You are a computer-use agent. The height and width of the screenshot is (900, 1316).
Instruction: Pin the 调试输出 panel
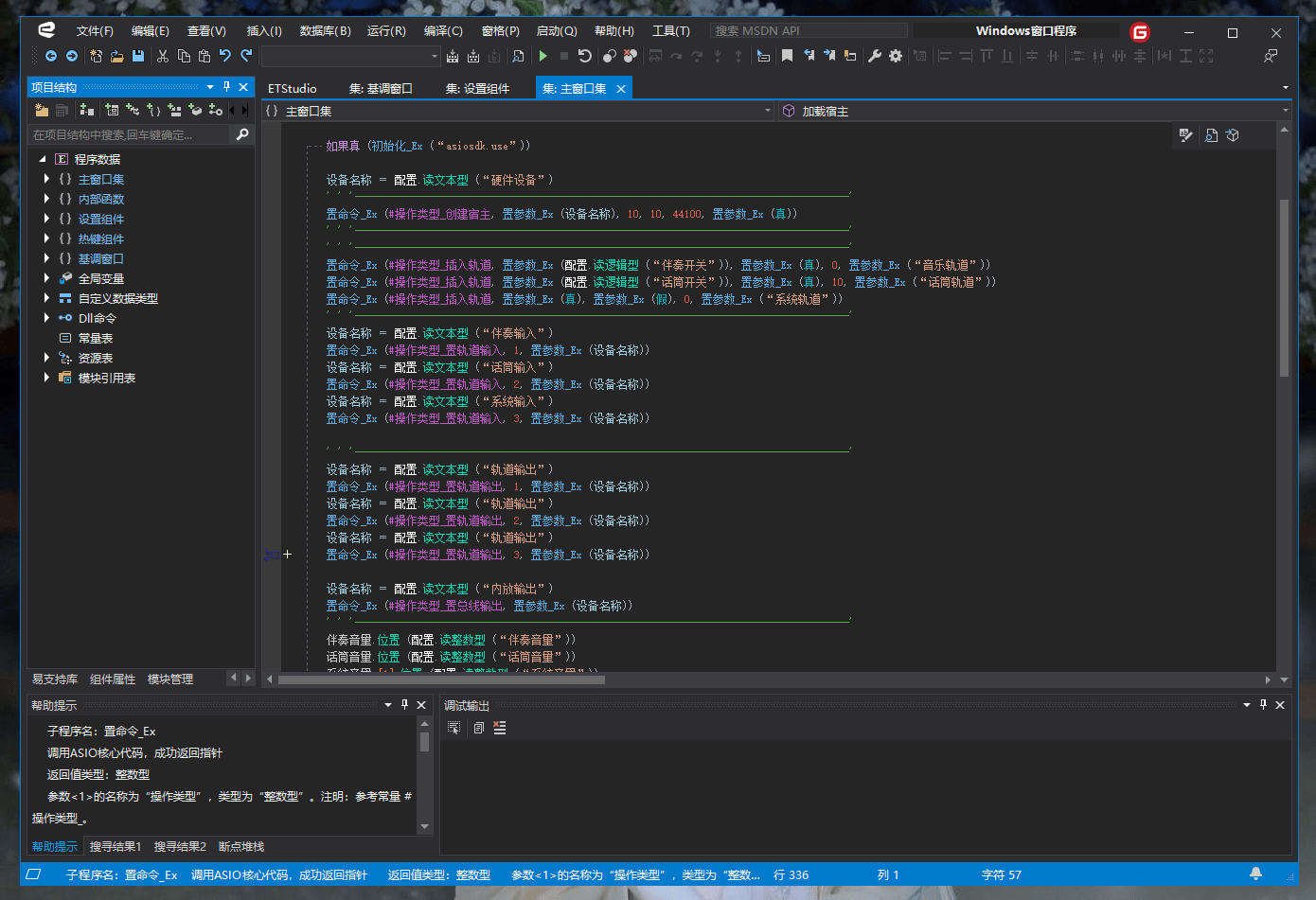(1263, 705)
